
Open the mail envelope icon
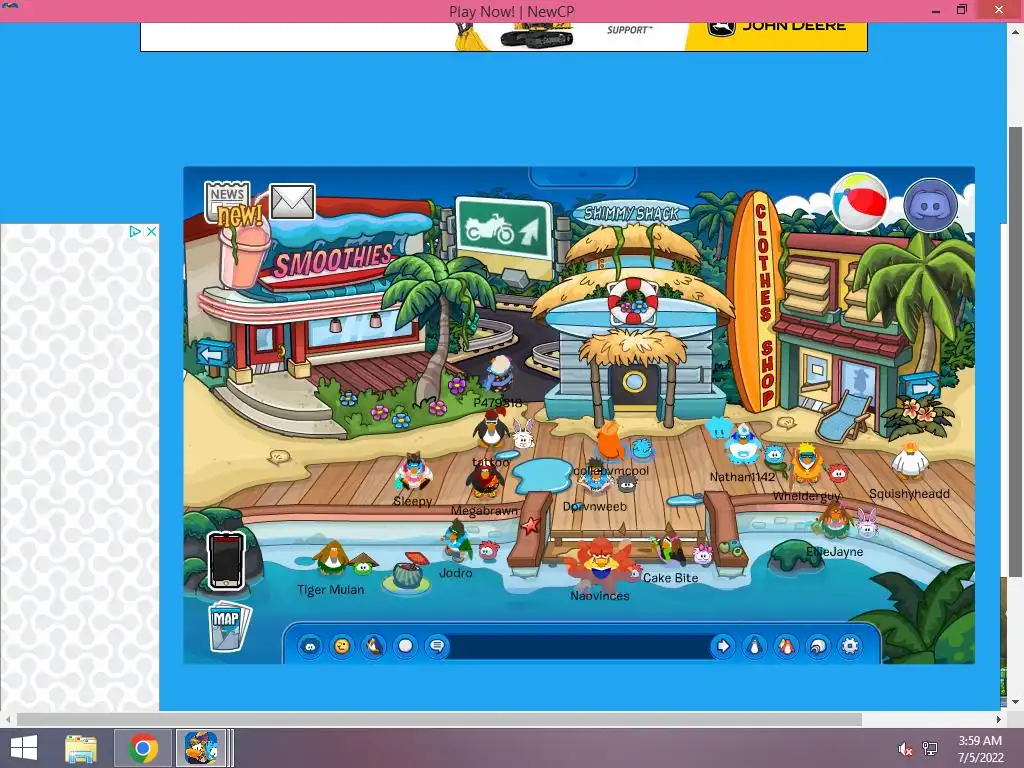coord(292,202)
